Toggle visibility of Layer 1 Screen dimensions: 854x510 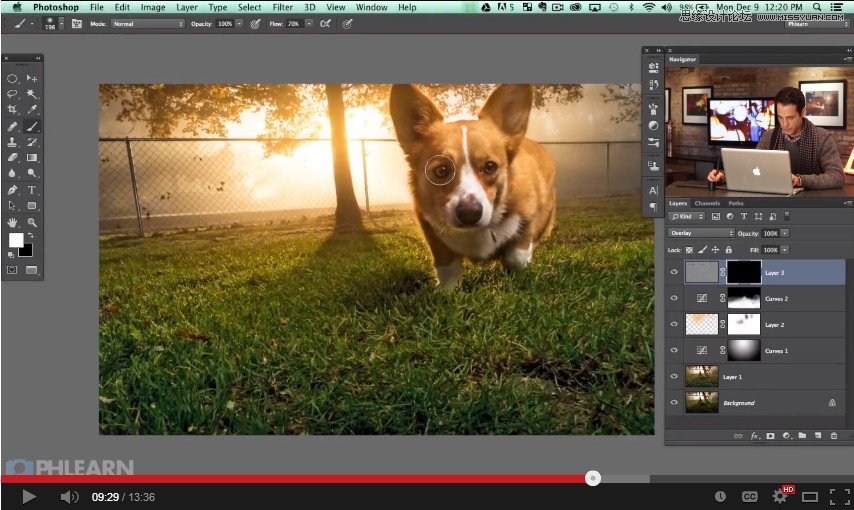[x=674, y=377]
